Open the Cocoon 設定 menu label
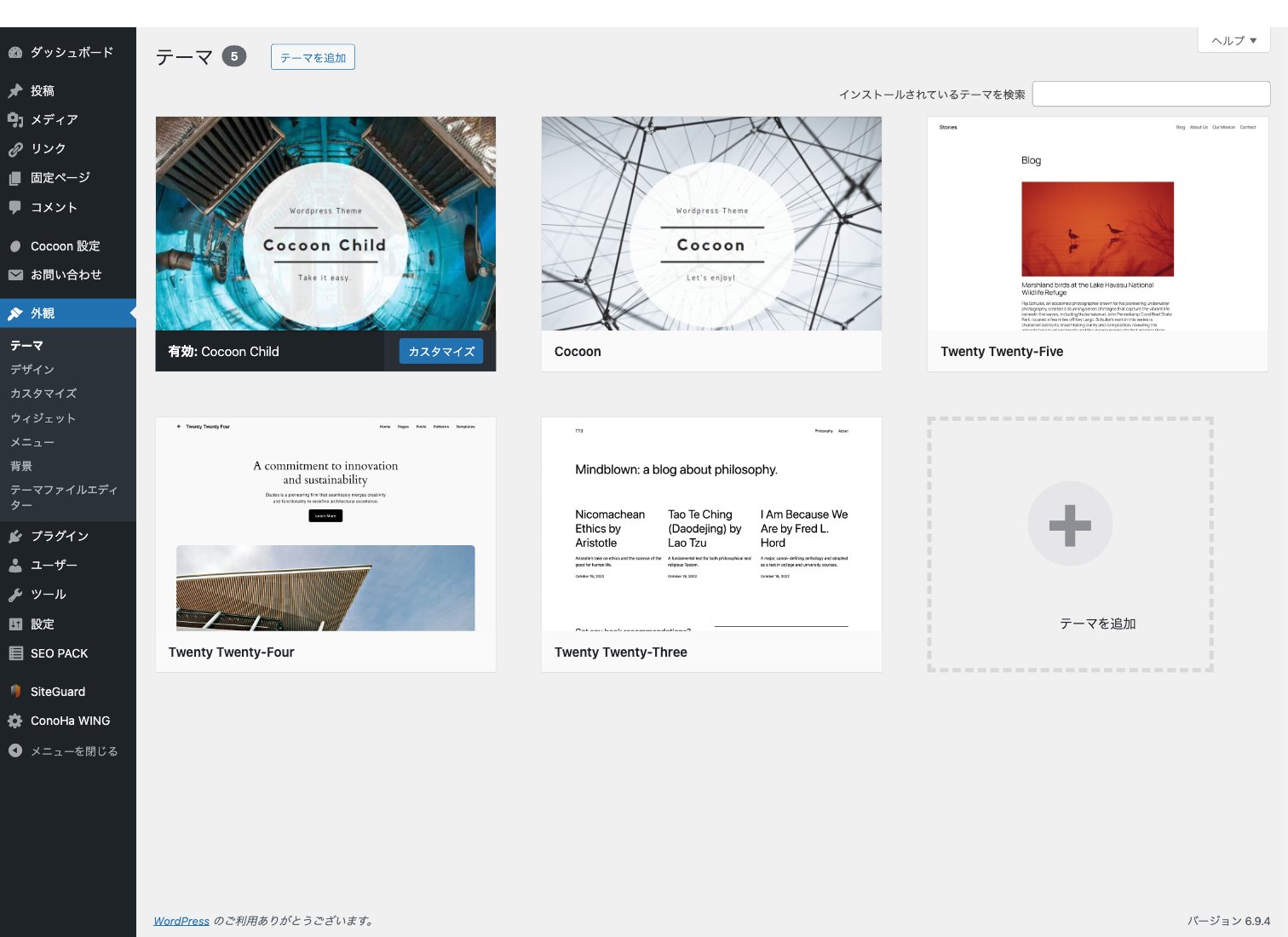The height and width of the screenshot is (937, 1288). (66, 246)
